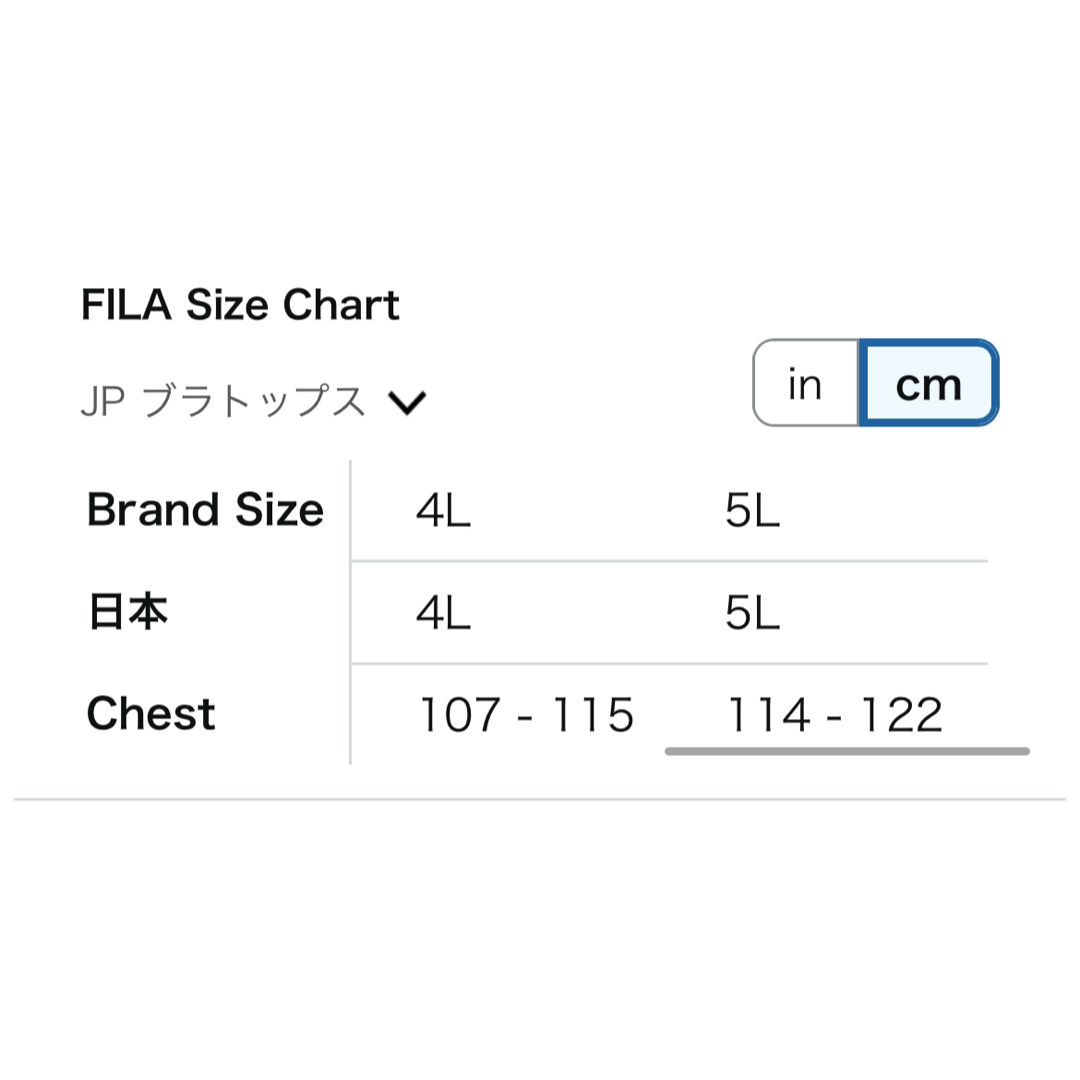Image resolution: width=1080 pixels, height=1080 pixels.
Task: Select the 5L brand size cell
Action: coord(752,511)
